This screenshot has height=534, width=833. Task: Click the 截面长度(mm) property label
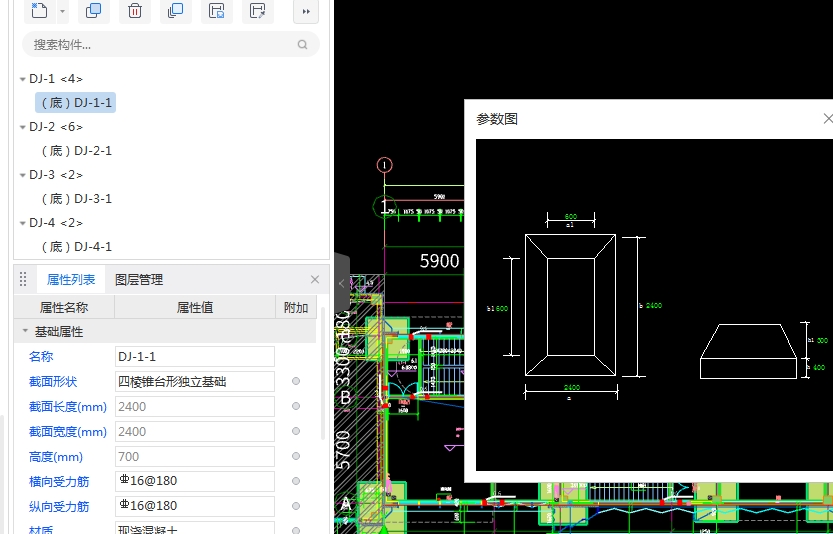67,407
